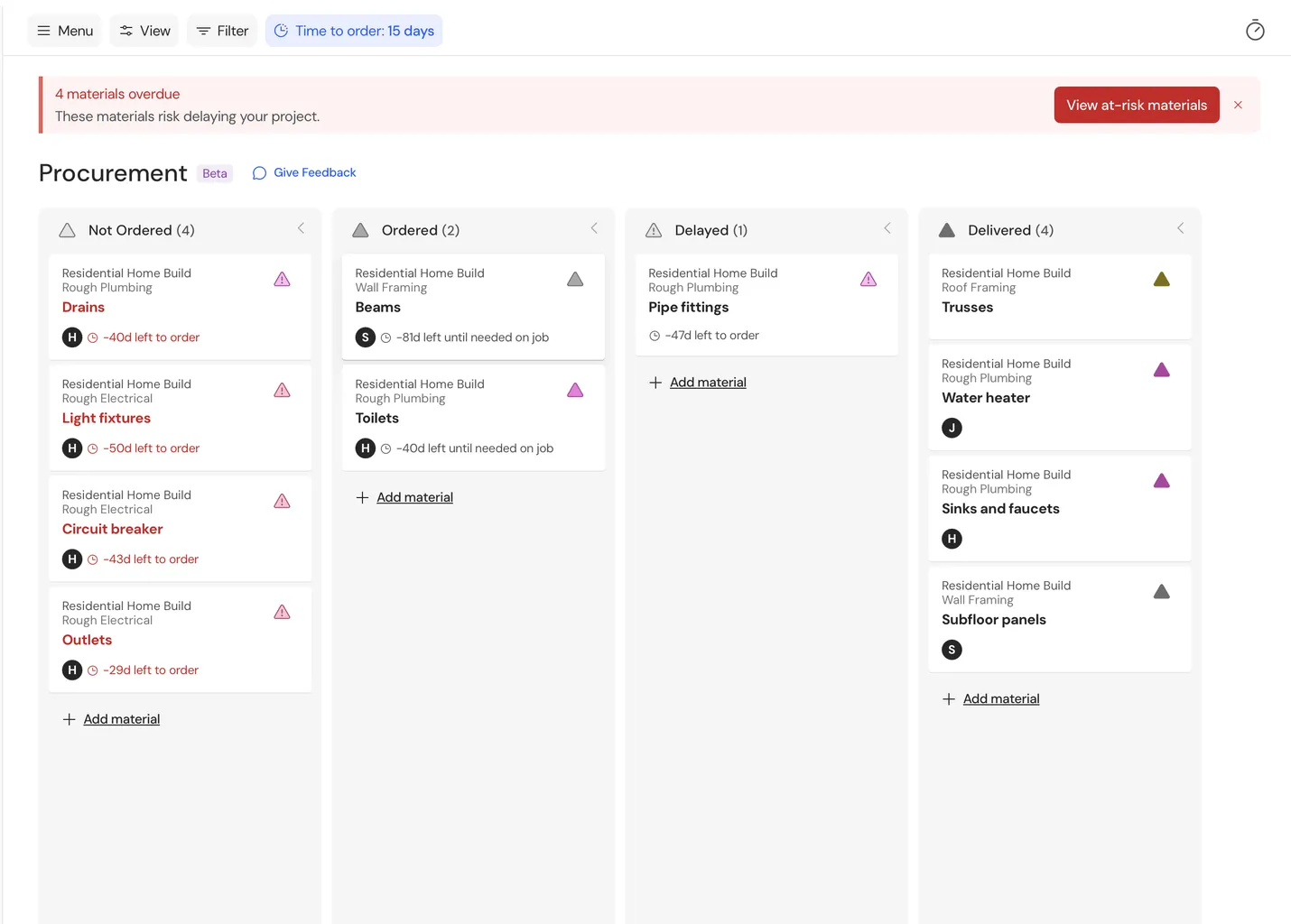Click the warning triangle on Light fixtures card
Viewport: 1291px width, 924px height.
pyautogui.click(x=282, y=391)
